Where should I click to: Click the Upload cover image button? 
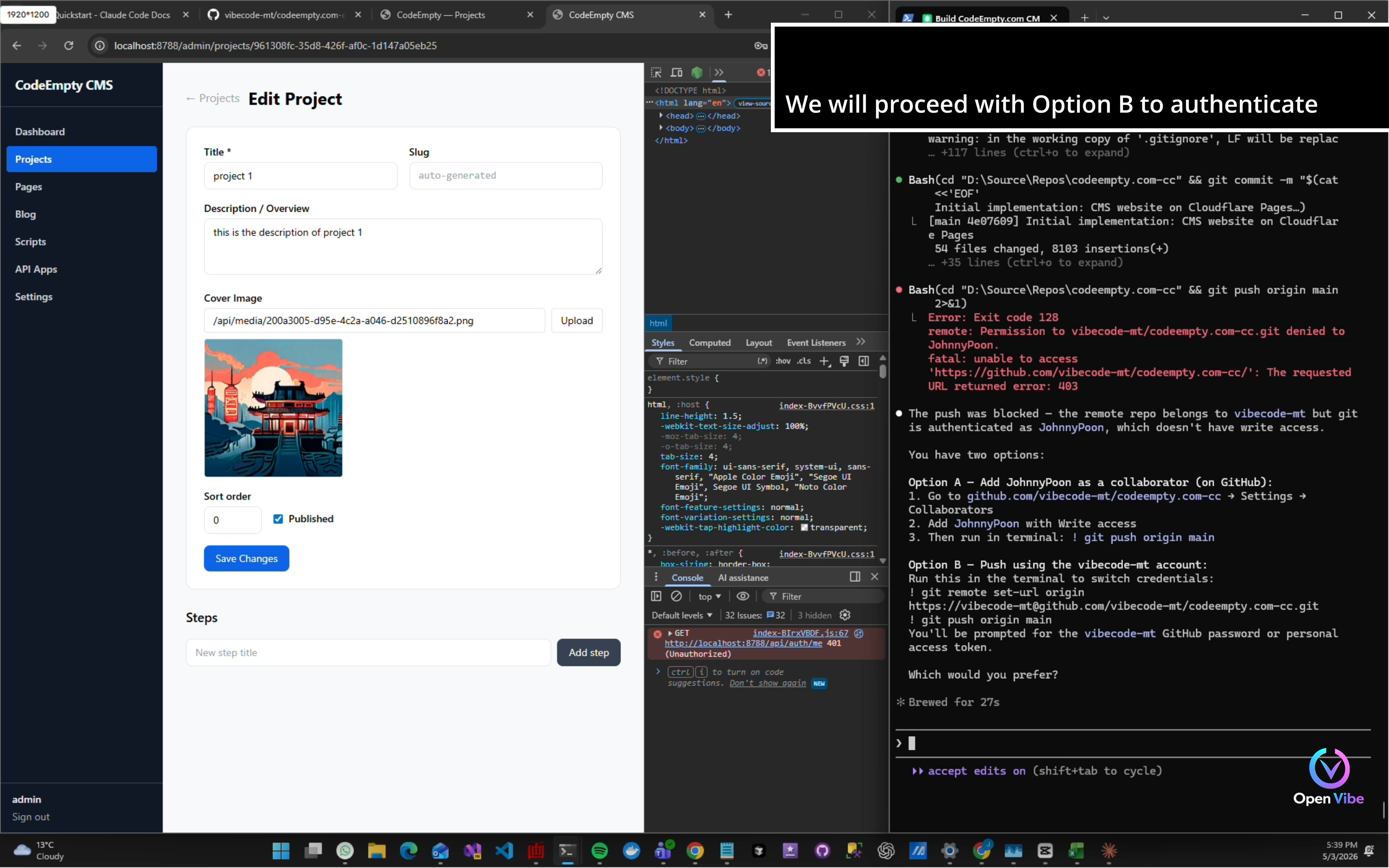[x=576, y=320]
